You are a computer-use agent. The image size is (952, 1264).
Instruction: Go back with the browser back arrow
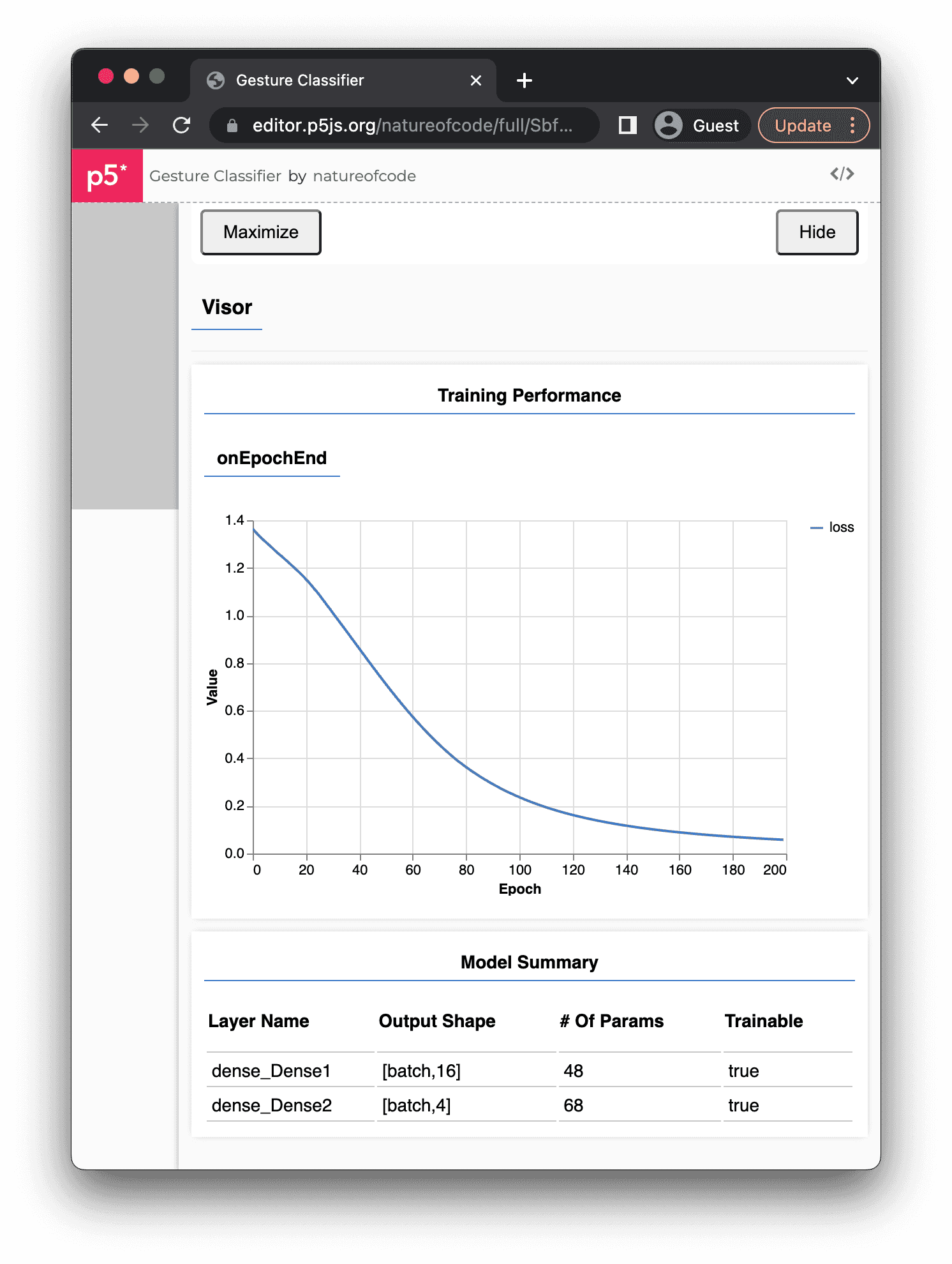(x=100, y=125)
